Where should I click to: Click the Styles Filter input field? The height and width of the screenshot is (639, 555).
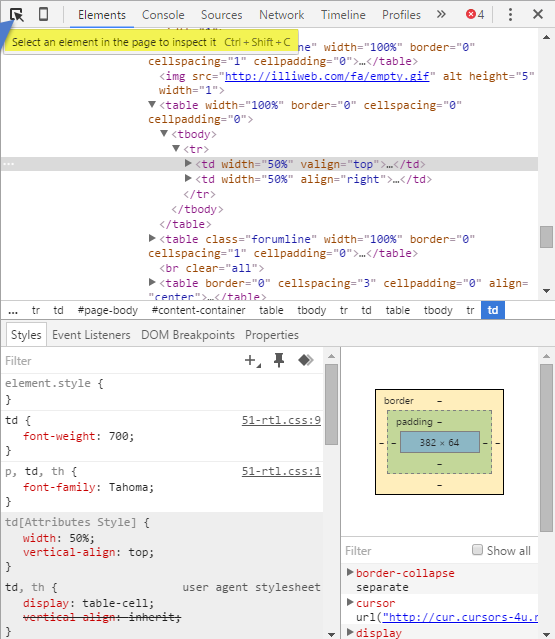click(x=122, y=361)
